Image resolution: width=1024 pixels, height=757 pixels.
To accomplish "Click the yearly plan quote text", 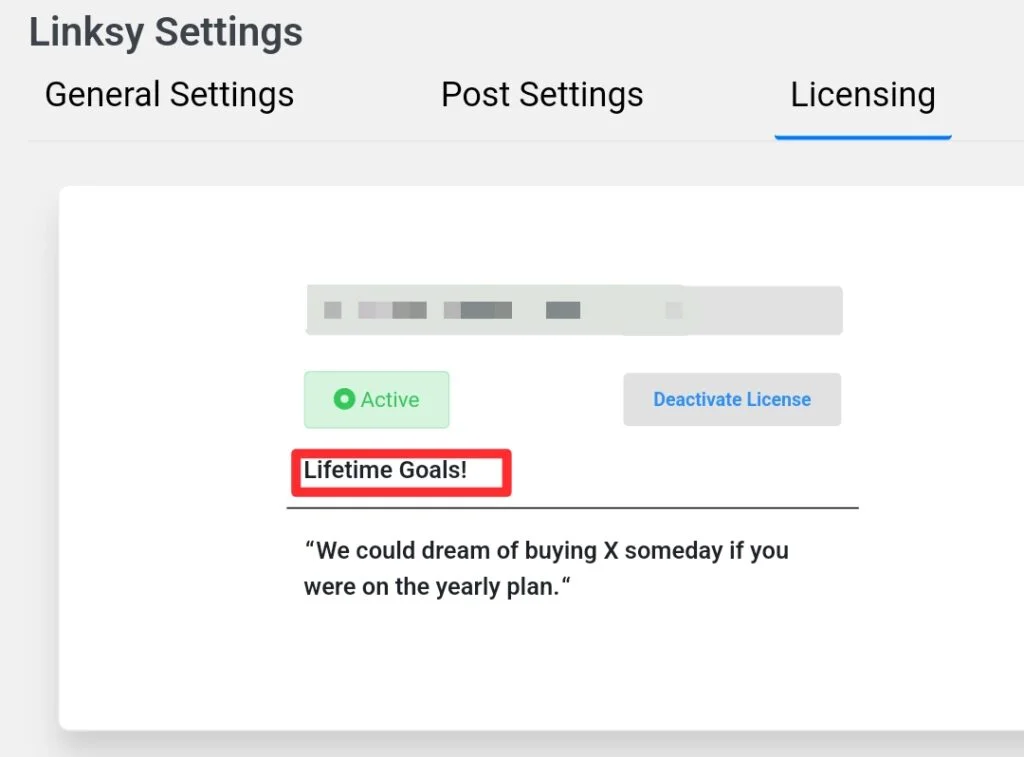I will (546, 568).
